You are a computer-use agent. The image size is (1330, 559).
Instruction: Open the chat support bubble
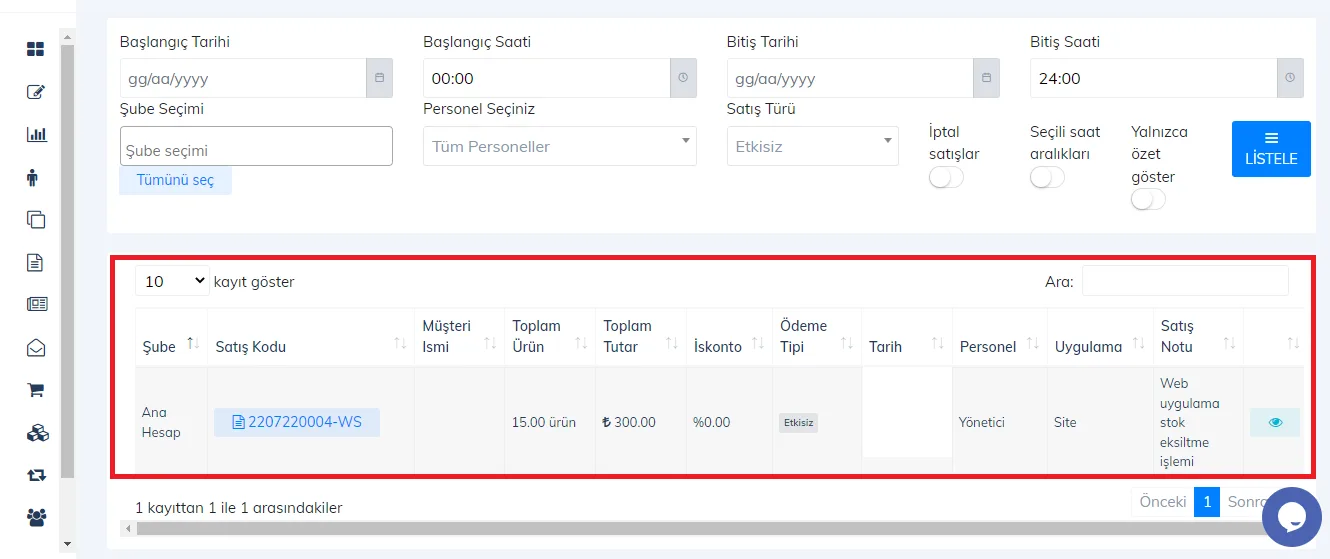coord(1292,517)
